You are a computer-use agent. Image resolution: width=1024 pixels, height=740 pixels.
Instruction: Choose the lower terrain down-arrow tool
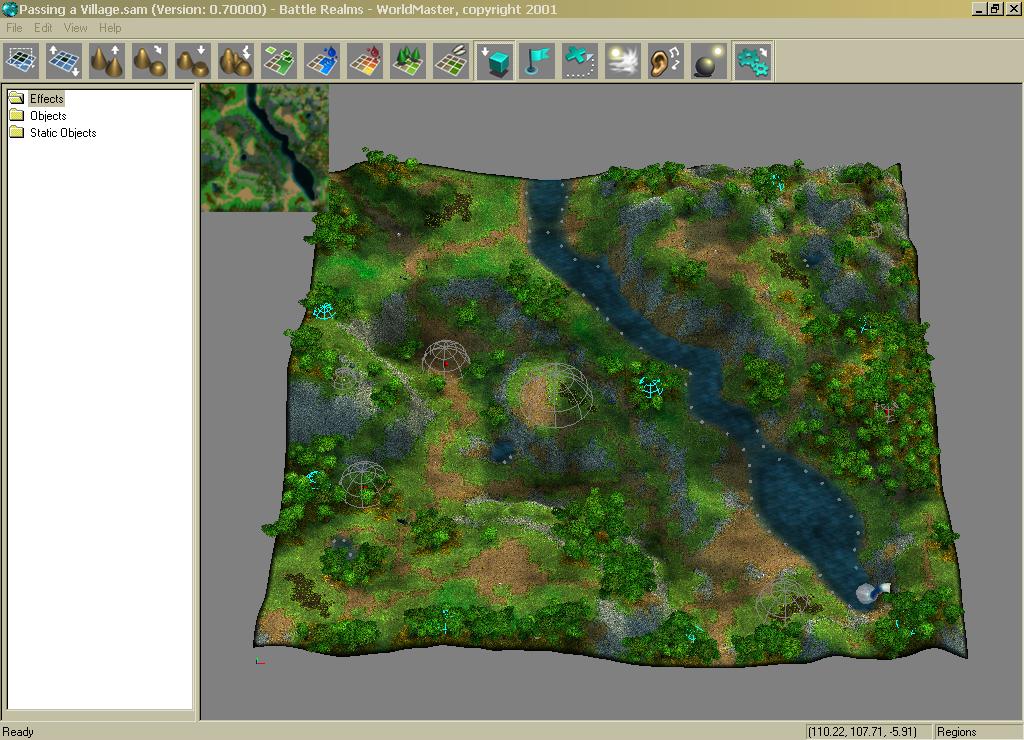[193, 61]
